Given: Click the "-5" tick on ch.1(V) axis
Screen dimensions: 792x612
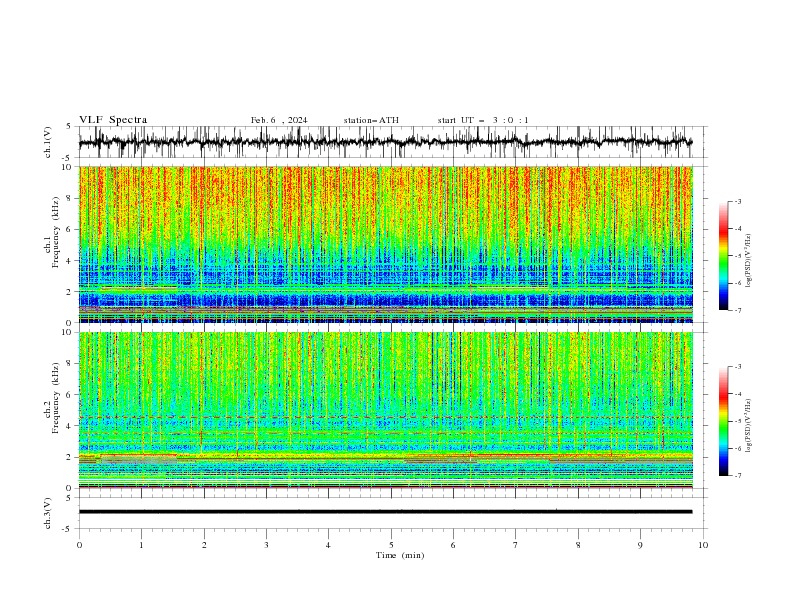Looking at the screenshot, I should tap(68, 158).
